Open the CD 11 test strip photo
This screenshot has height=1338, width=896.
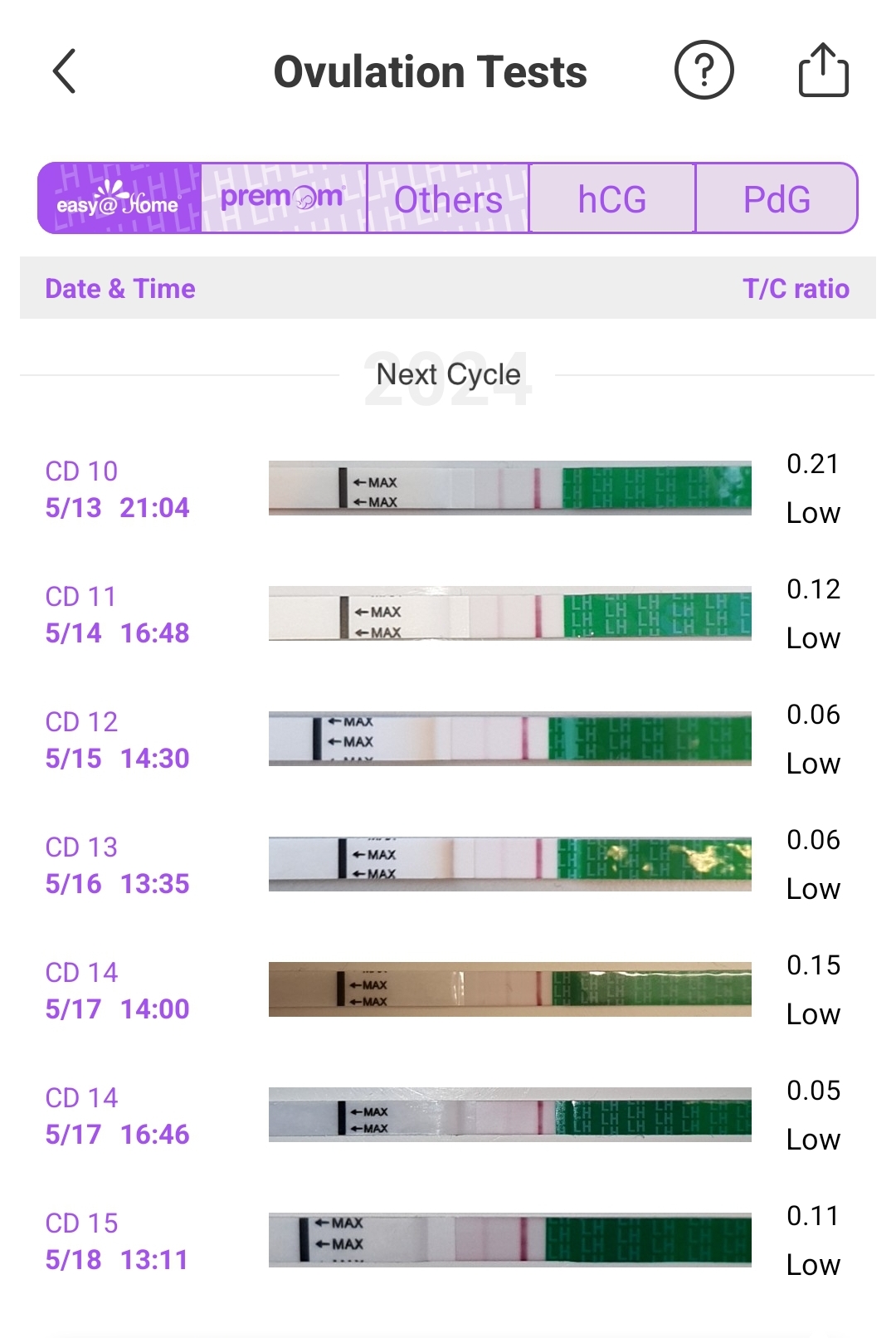[509, 613]
